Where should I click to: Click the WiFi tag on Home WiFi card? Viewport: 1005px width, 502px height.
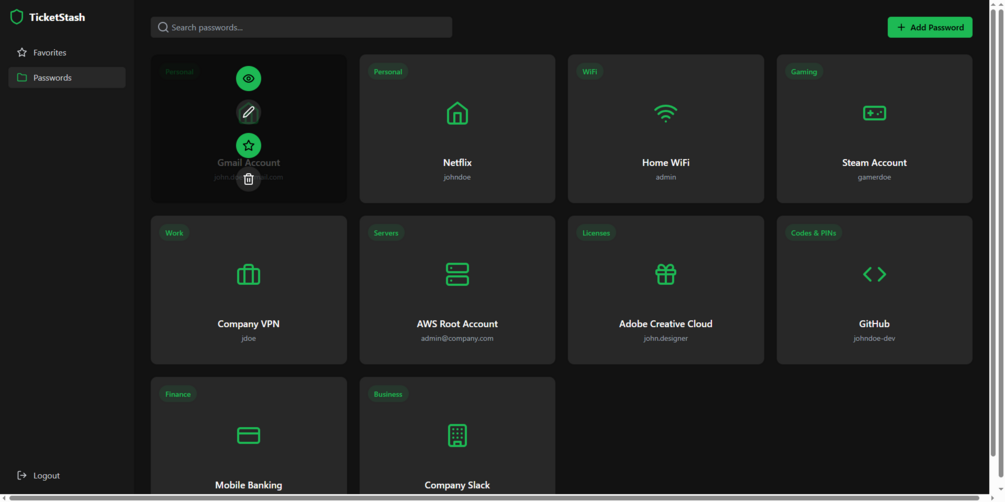tap(590, 72)
